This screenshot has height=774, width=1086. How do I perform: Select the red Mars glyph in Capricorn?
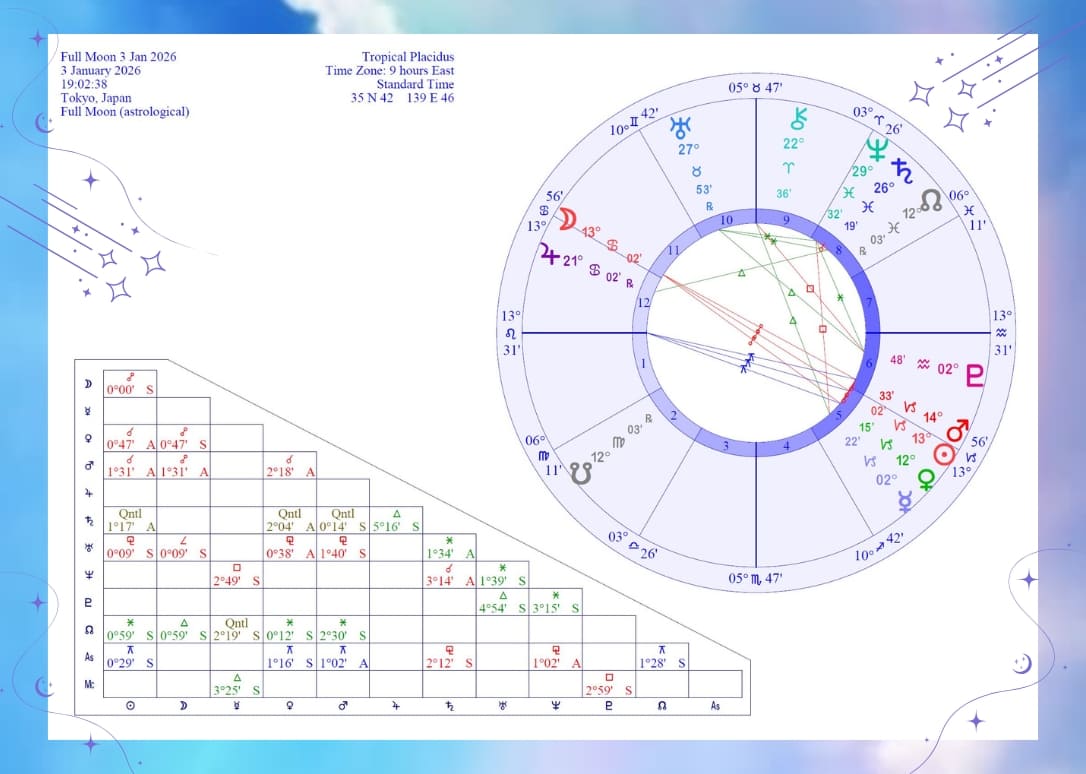(x=958, y=430)
